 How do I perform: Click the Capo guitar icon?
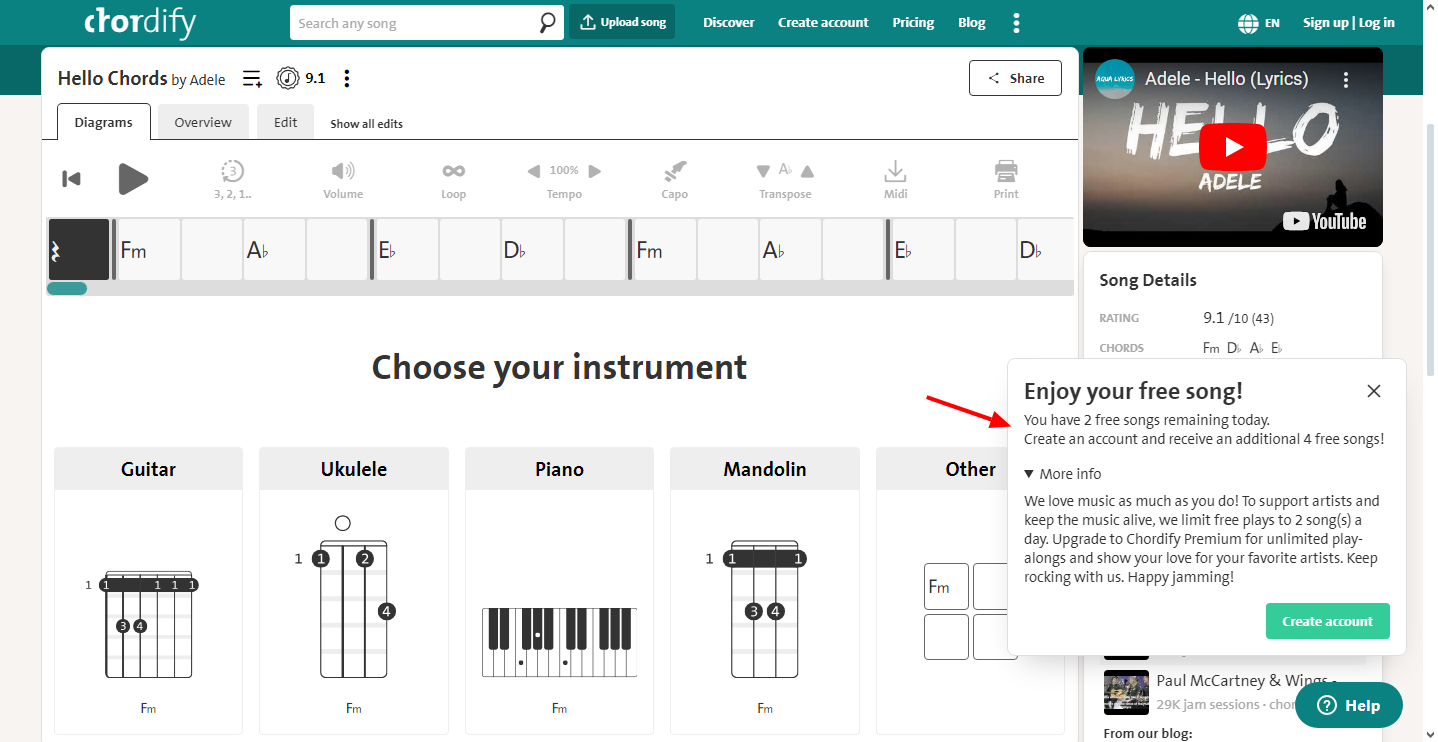click(x=675, y=171)
